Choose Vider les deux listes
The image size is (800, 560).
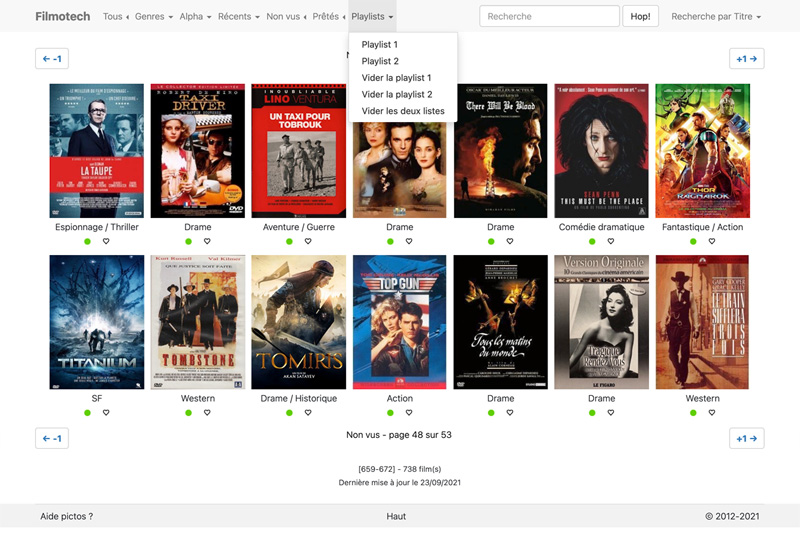coord(403,111)
